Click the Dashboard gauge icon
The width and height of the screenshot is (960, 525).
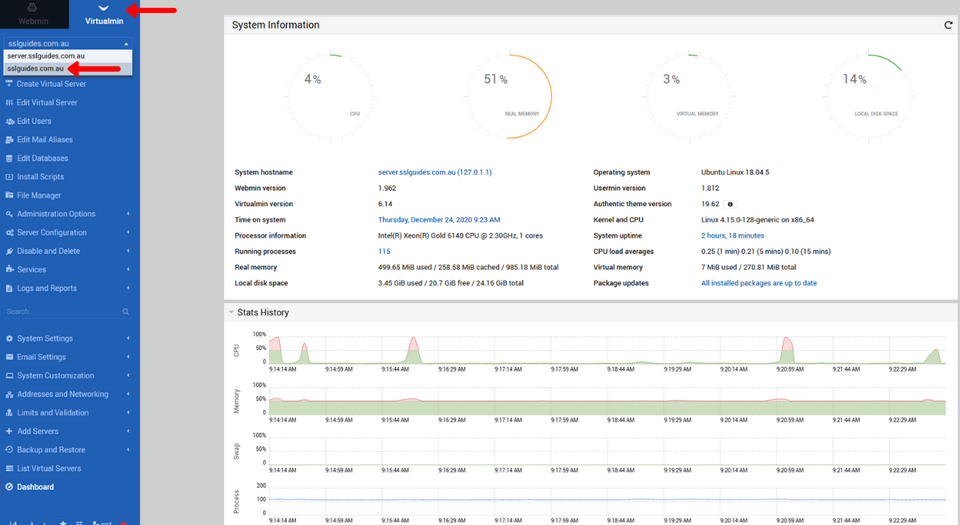point(9,487)
